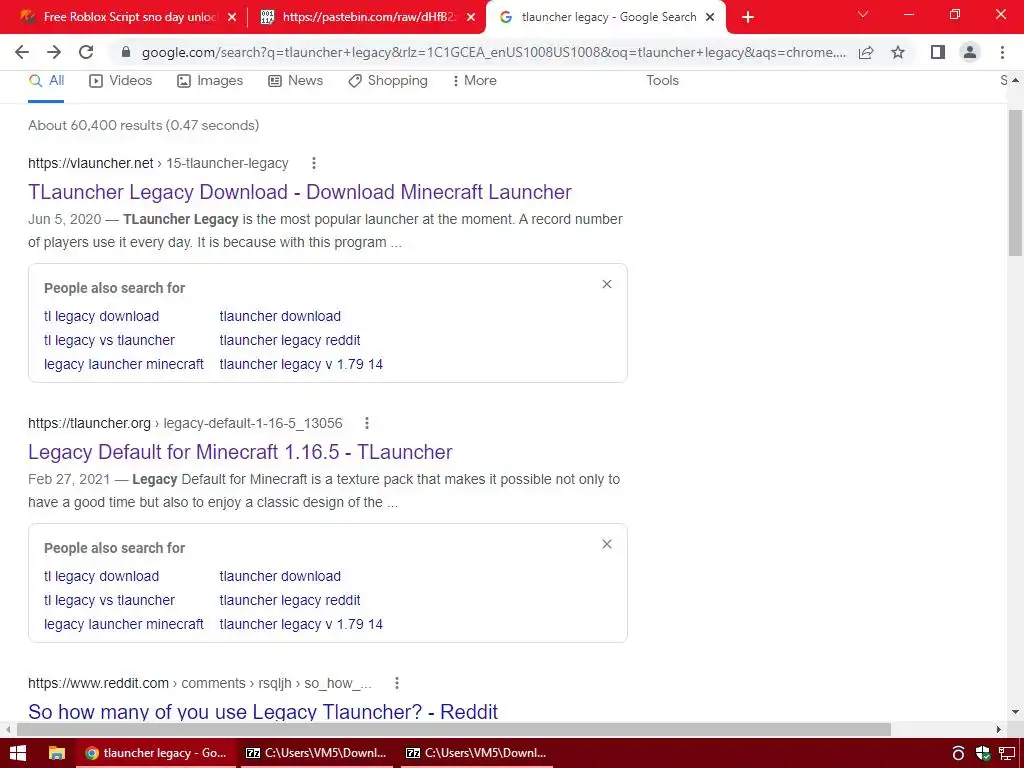Click 'tl legacy vs tlauncher' in first suggestion box
1024x768 pixels.
pyautogui.click(x=109, y=340)
